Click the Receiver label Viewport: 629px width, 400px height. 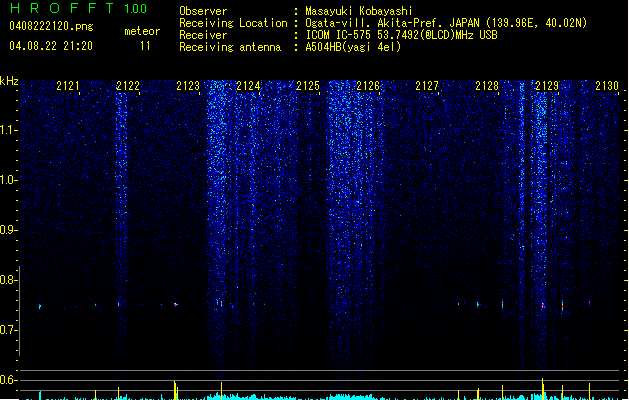coord(203,35)
